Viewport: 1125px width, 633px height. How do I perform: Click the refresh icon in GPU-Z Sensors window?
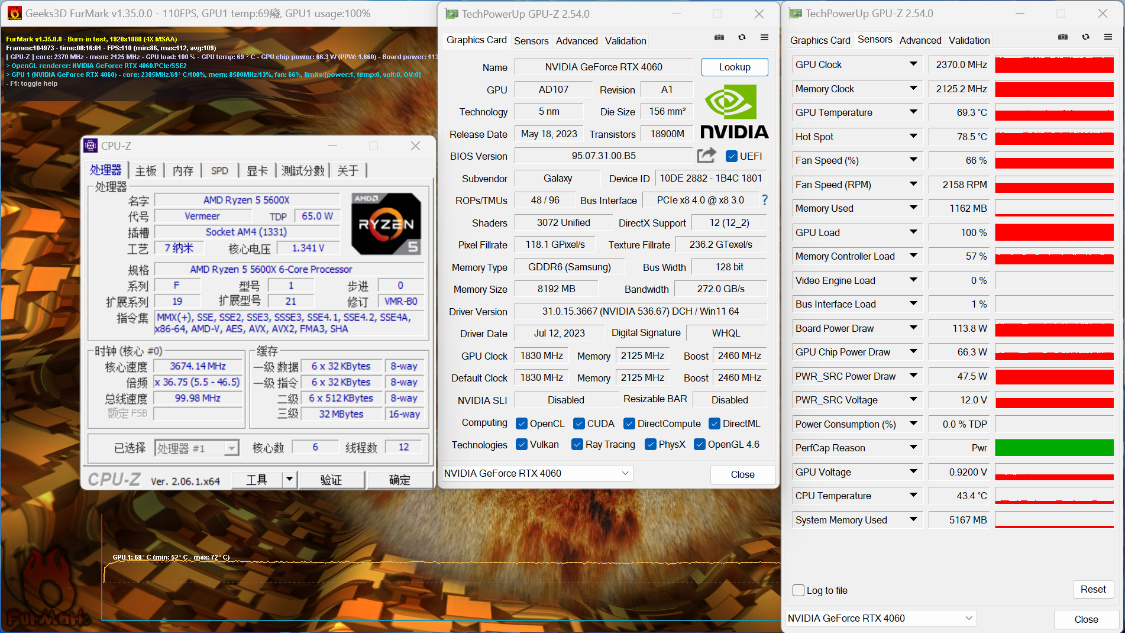click(1086, 37)
